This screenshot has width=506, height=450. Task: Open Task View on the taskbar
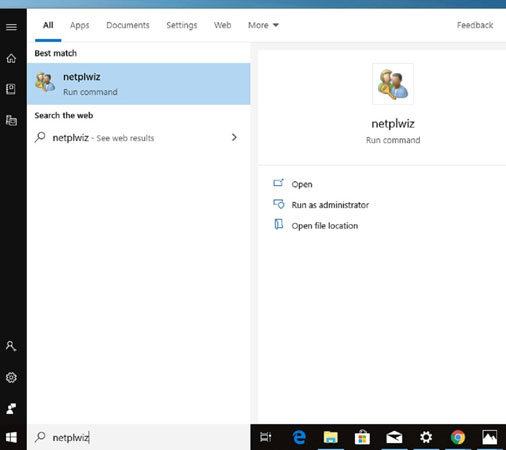pyautogui.click(x=266, y=437)
